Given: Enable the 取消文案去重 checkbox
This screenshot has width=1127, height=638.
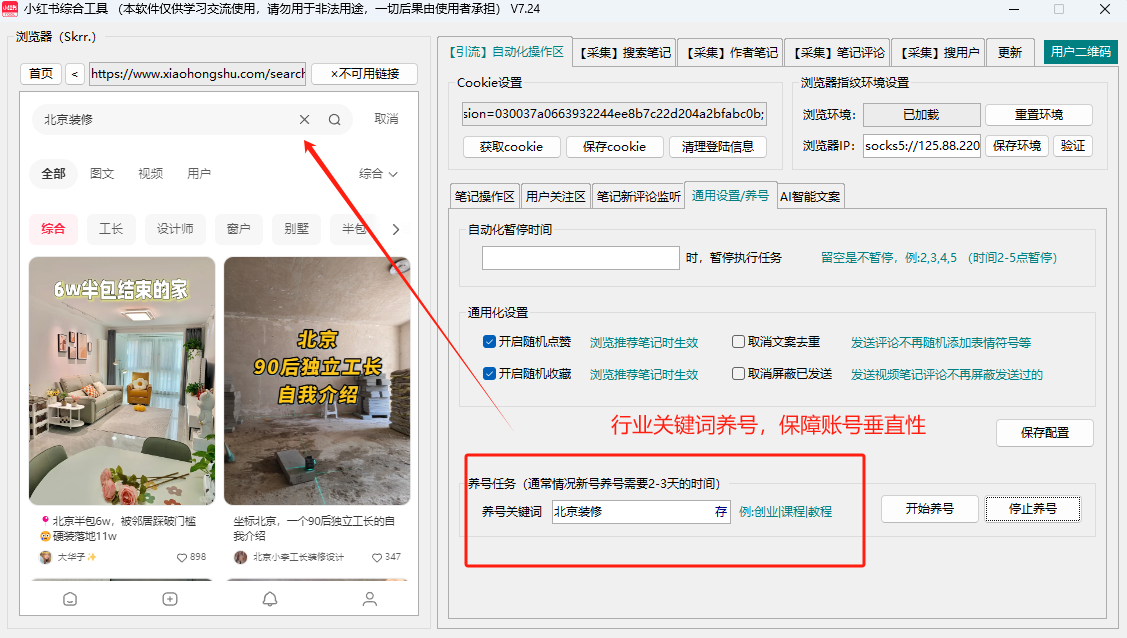Looking at the screenshot, I should tap(738, 342).
